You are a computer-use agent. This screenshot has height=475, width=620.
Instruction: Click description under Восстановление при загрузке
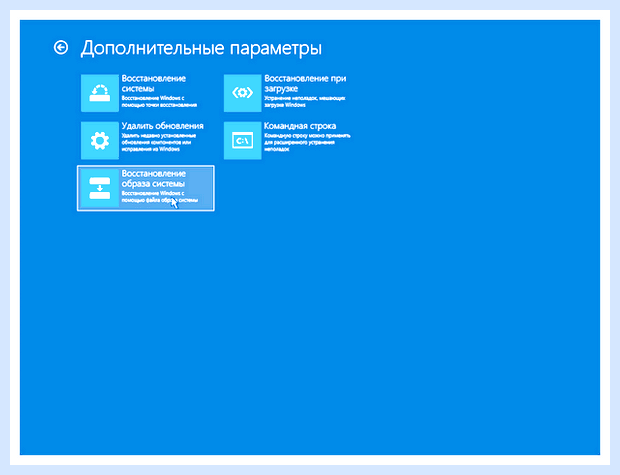click(x=304, y=101)
